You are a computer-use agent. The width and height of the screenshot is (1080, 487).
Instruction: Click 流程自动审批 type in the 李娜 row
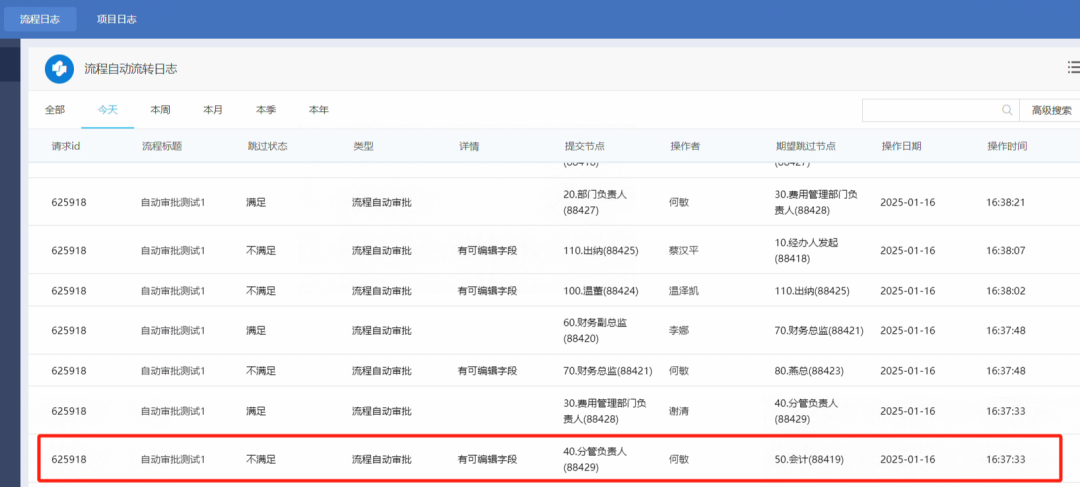point(382,331)
